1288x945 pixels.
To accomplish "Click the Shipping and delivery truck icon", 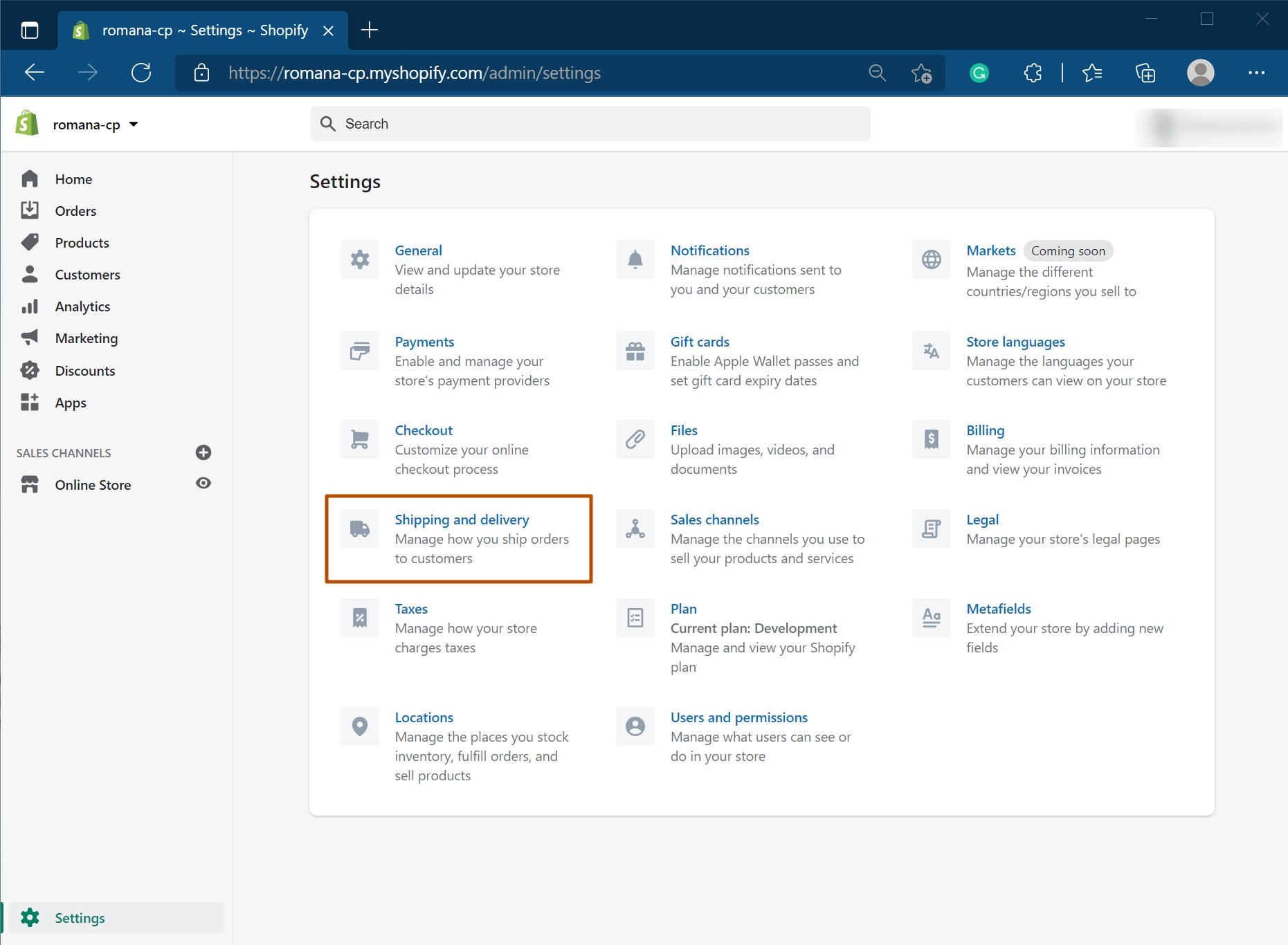I will coord(360,529).
